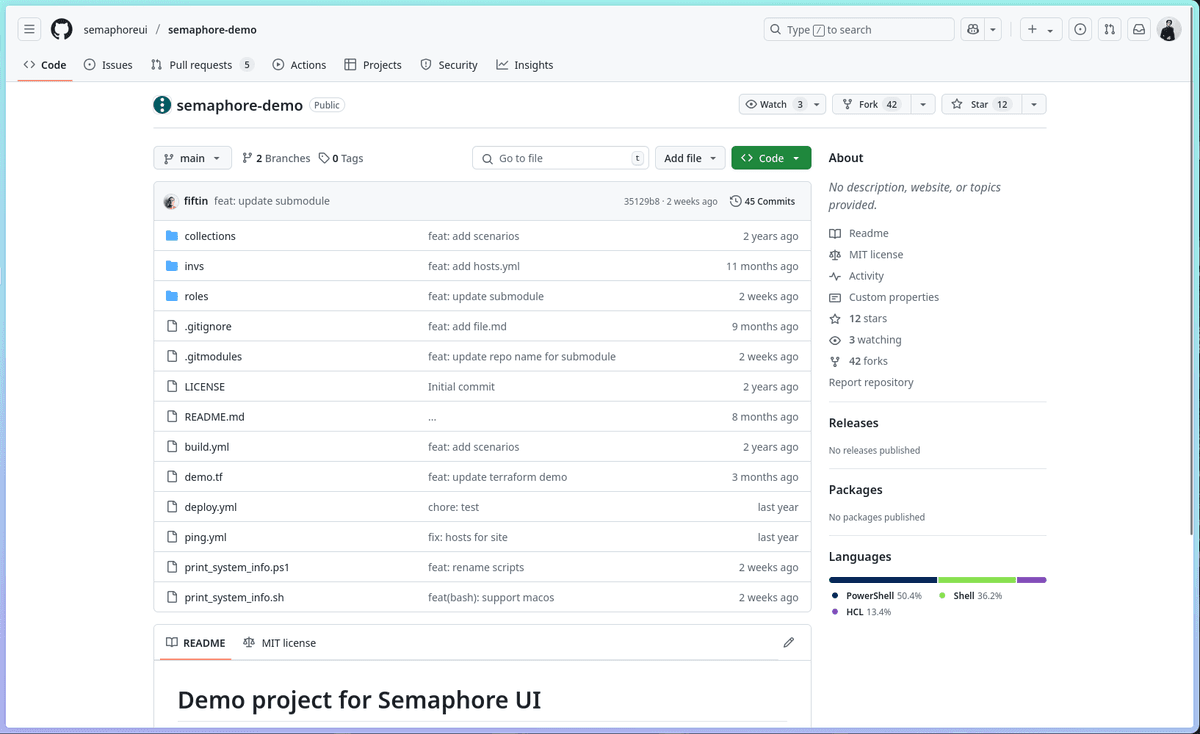View the 42 forks link

tap(858, 361)
